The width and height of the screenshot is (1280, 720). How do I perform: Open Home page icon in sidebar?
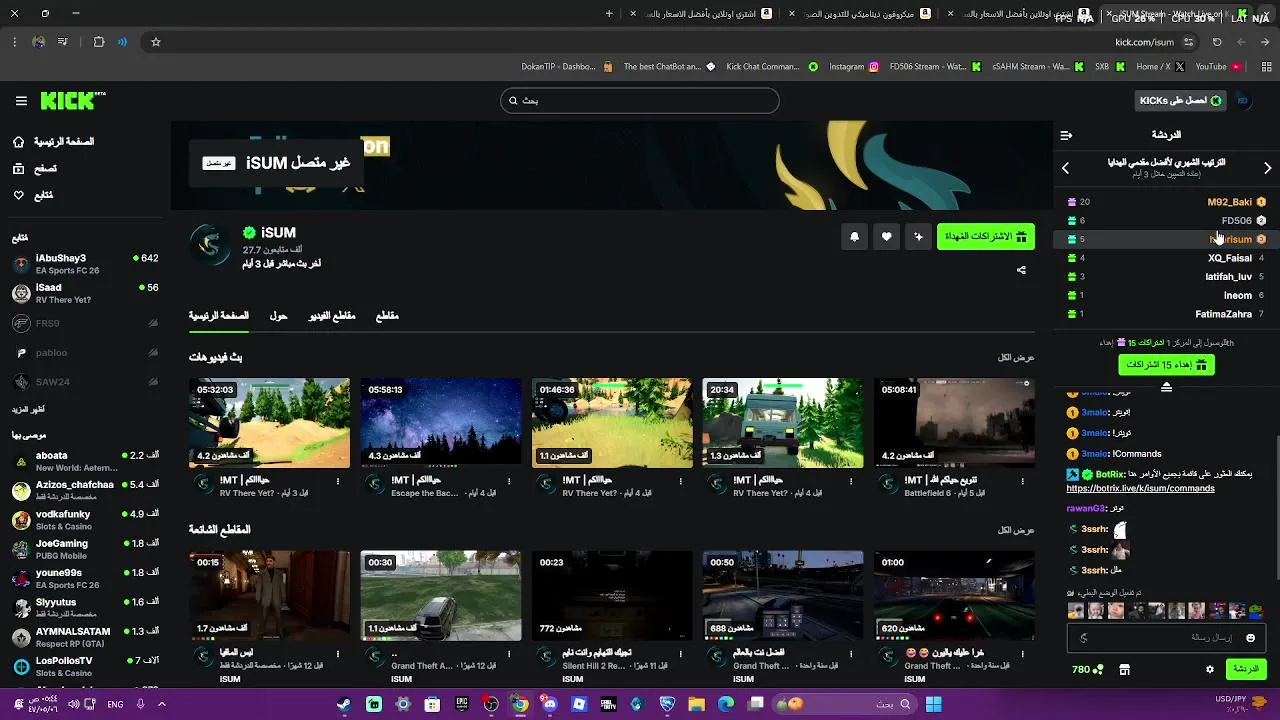pos(19,142)
